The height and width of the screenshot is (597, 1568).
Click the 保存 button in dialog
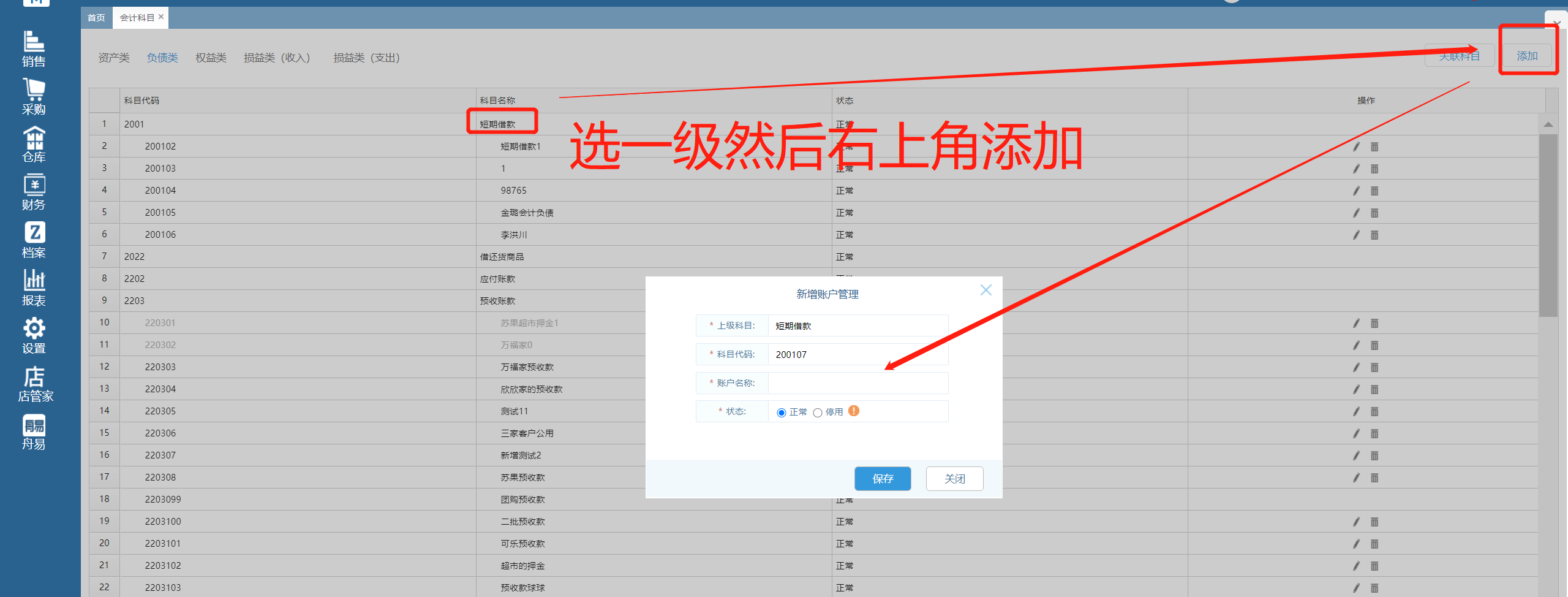883,479
